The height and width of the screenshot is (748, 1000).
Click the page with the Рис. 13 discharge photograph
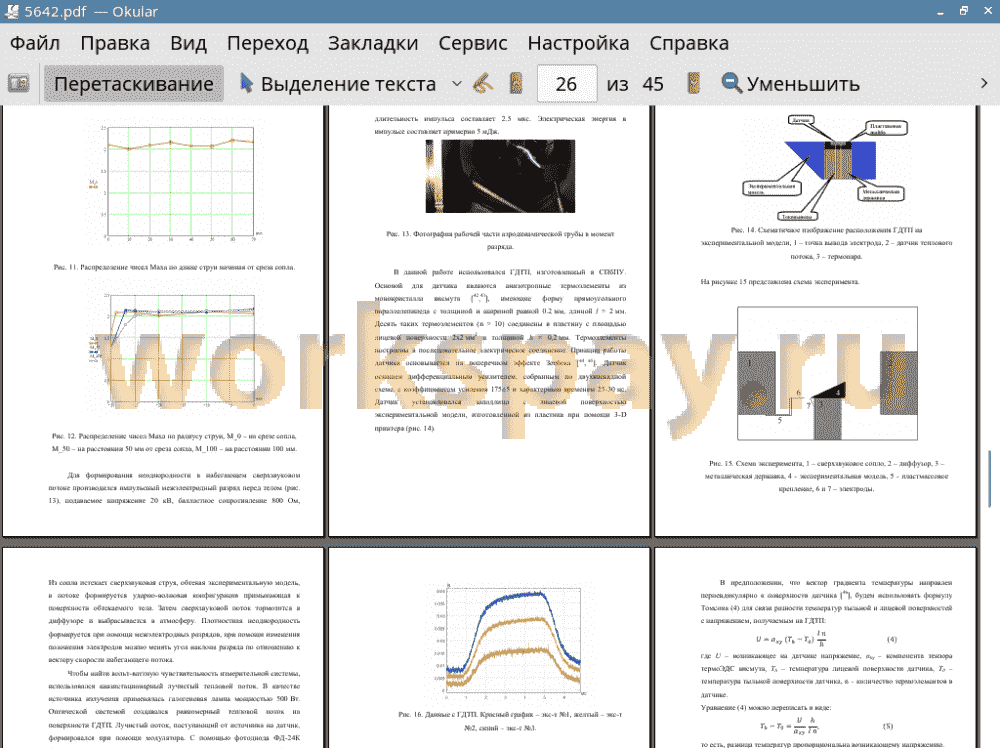489,321
